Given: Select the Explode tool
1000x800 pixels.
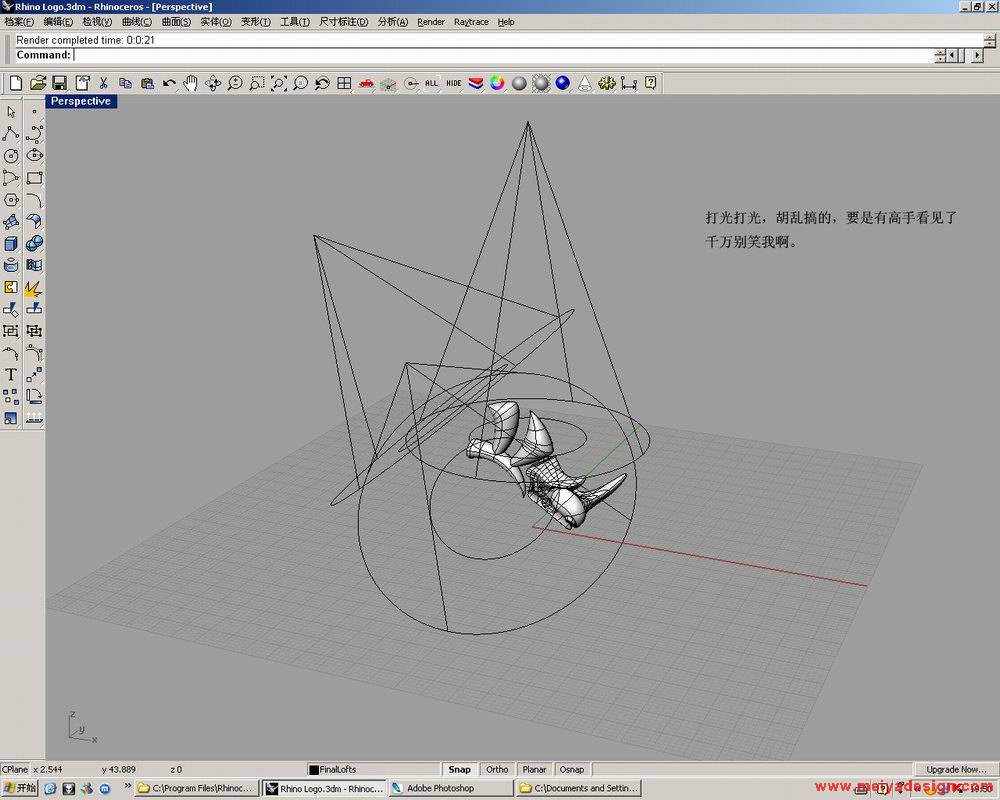Looking at the screenshot, I should pyautogui.click(x=34, y=288).
